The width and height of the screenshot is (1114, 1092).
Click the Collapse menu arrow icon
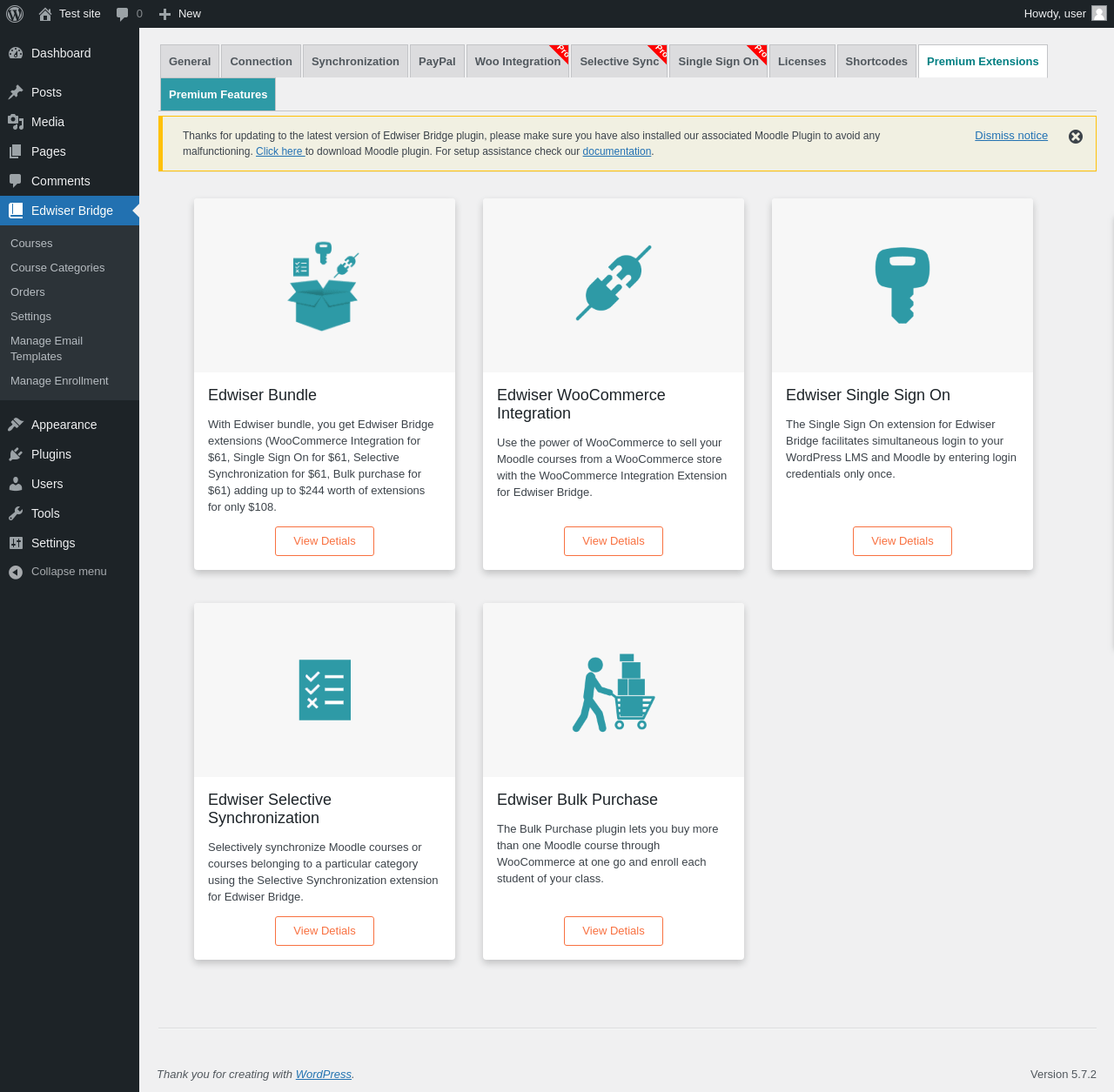[16, 572]
